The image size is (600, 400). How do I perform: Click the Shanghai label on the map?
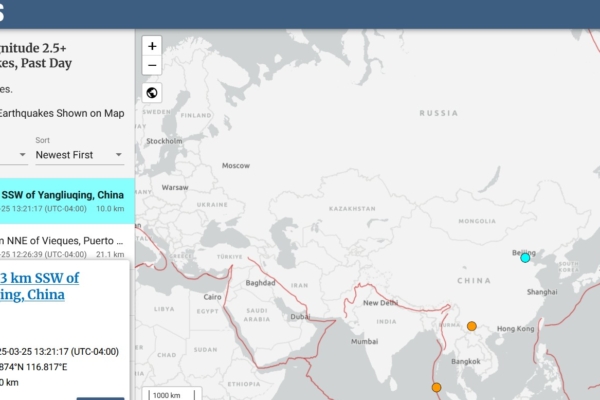point(542,291)
